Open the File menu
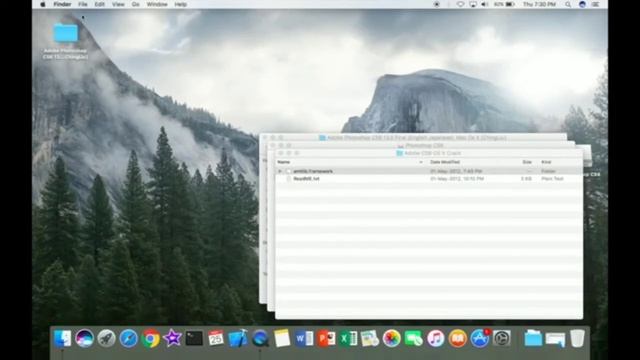Viewport: 640px width, 360px height. point(83,4)
